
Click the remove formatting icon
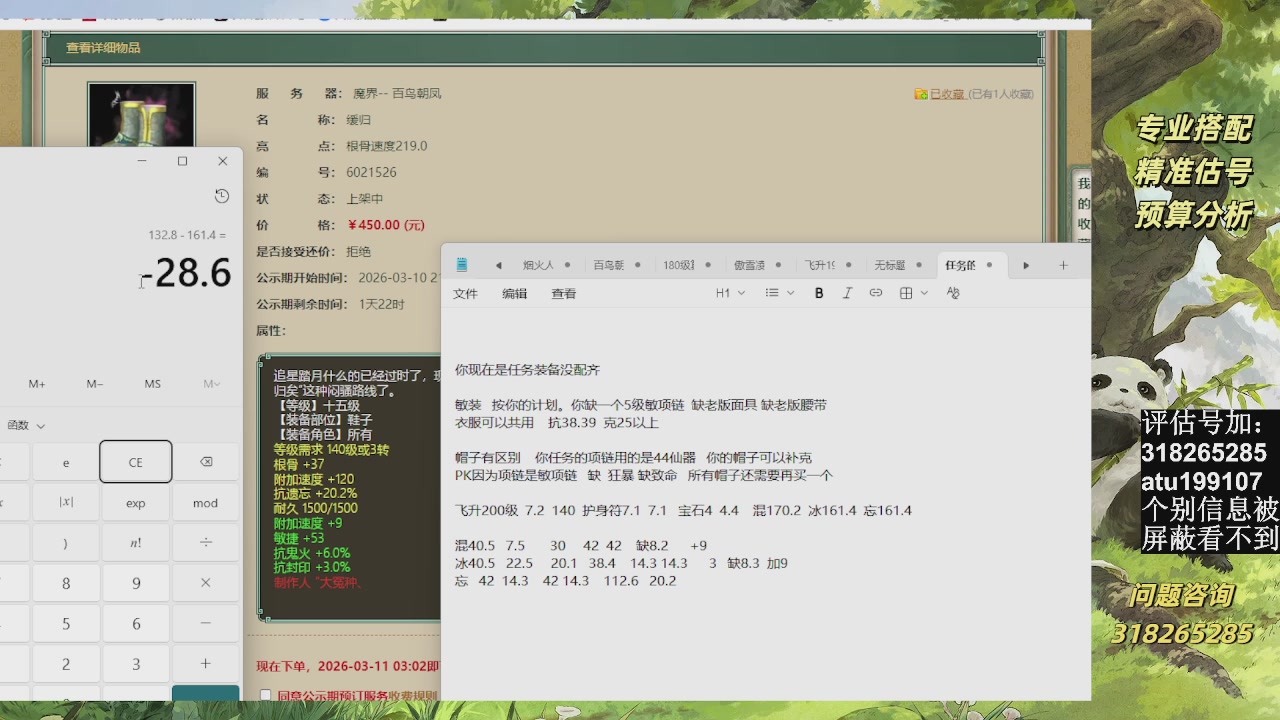pyautogui.click(x=953, y=292)
